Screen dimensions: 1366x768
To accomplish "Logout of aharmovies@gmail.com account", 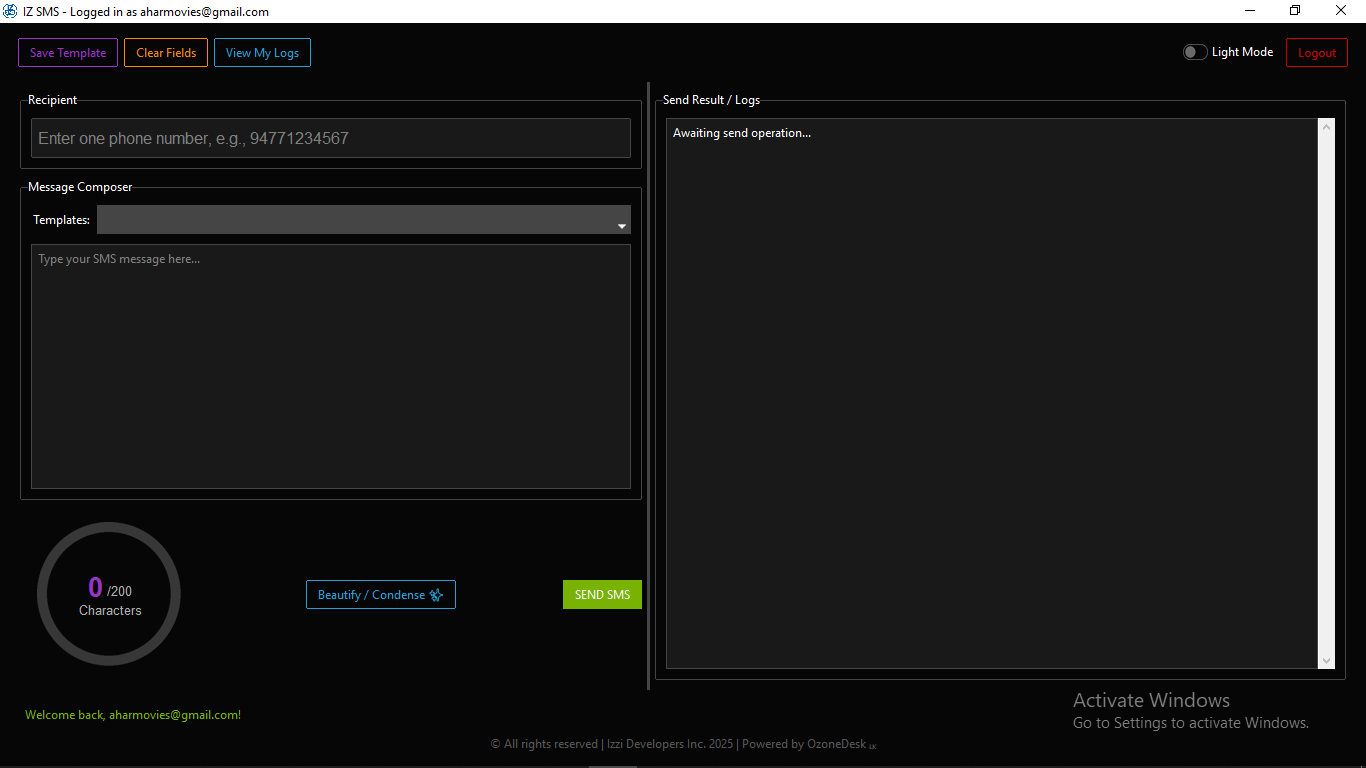I will 1316,52.
